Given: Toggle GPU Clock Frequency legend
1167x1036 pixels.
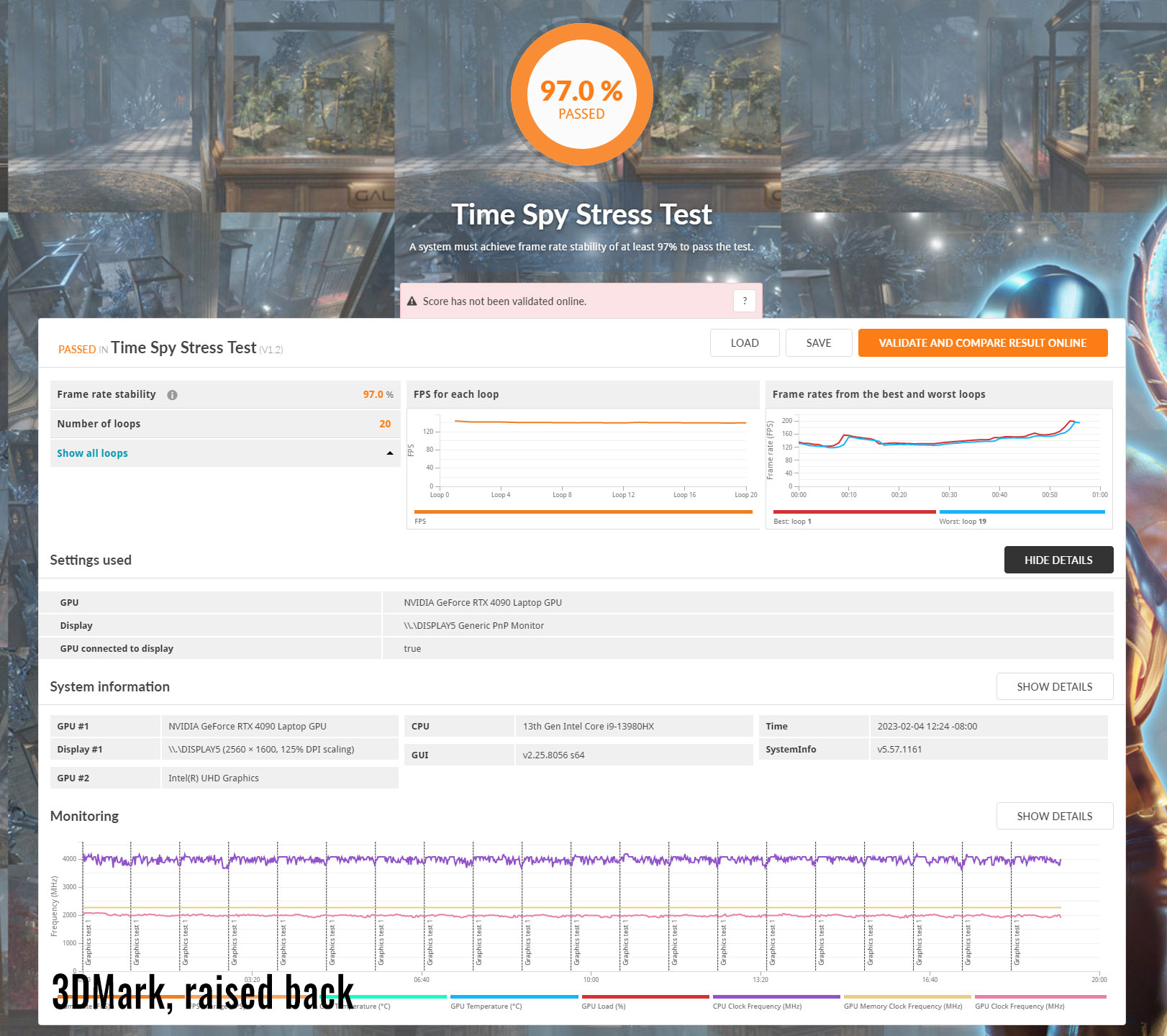Looking at the screenshot, I should click(1040, 1002).
